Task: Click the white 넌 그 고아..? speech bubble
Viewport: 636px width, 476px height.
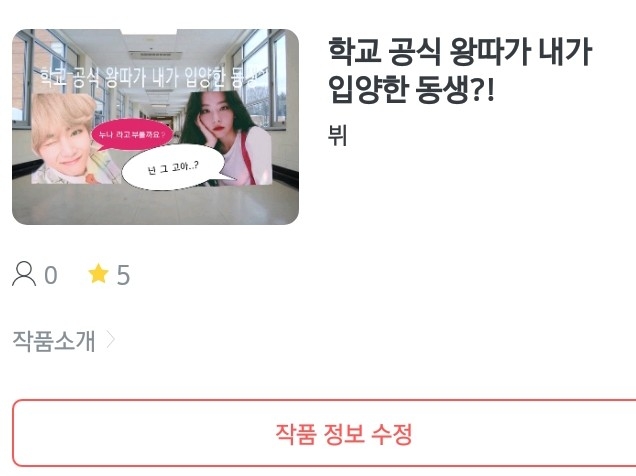Action: click(x=174, y=167)
